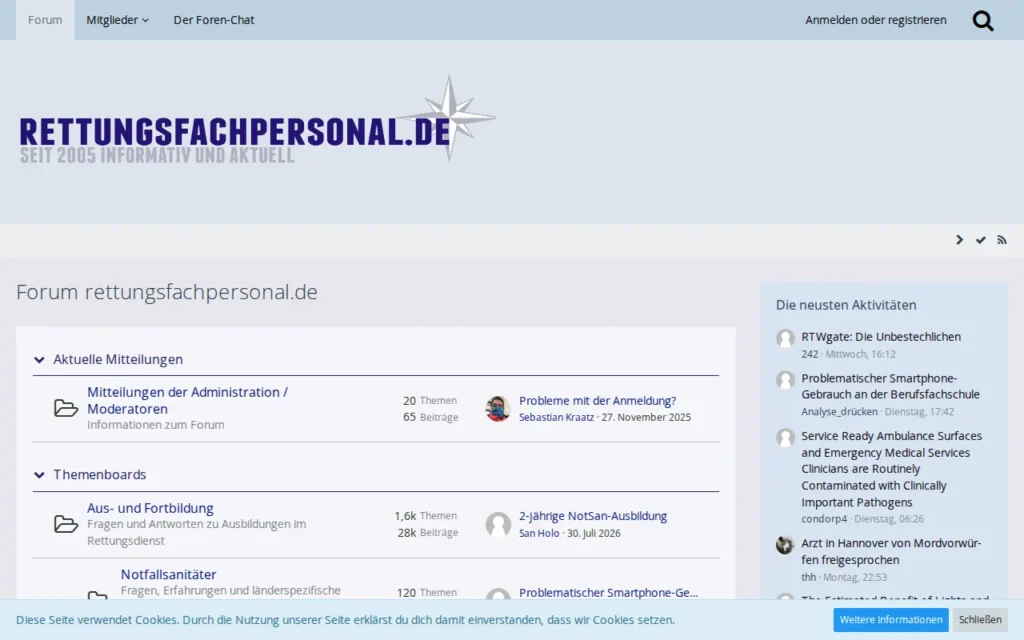
Task: Open Mitglieder dropdown menu
Action: (118, 20)
